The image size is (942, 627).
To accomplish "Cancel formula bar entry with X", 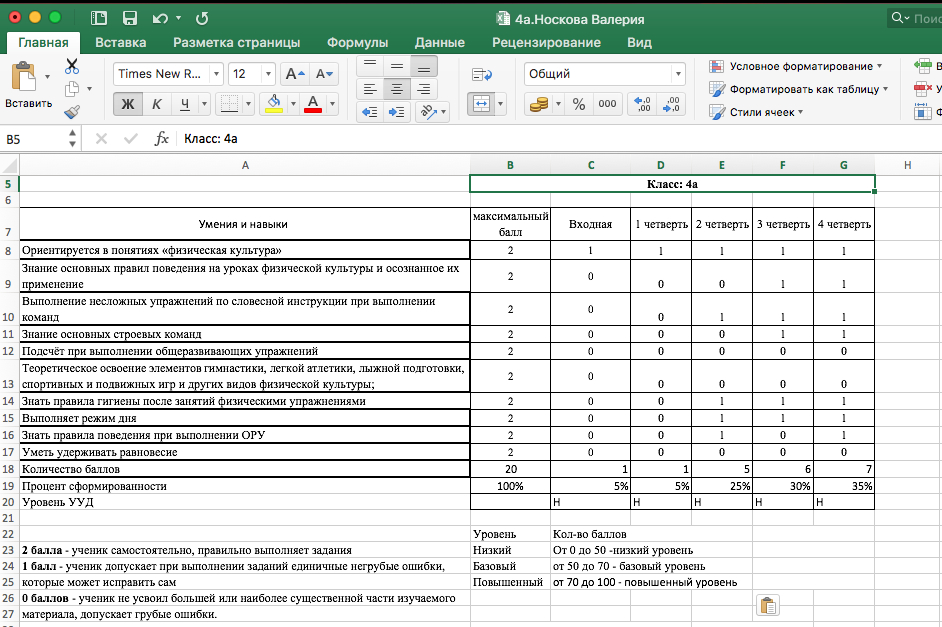I will pos(102,139).
